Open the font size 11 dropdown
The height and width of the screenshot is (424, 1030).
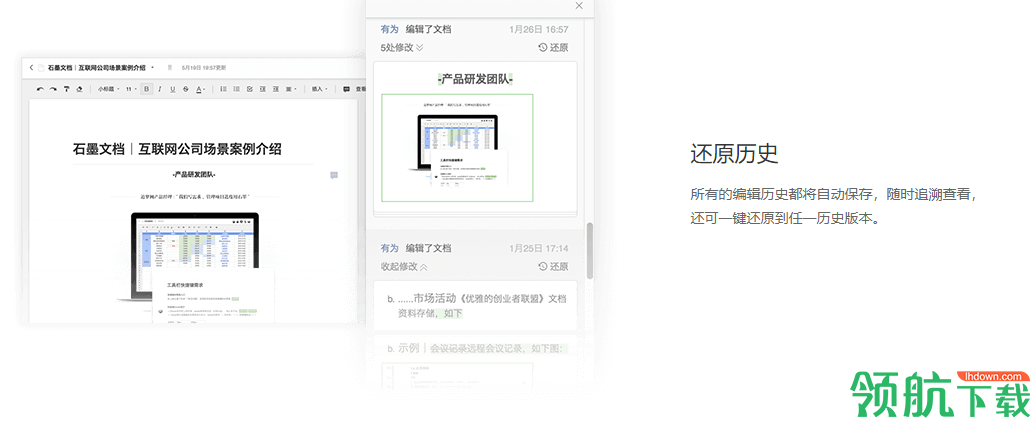(x=131, y=89)
